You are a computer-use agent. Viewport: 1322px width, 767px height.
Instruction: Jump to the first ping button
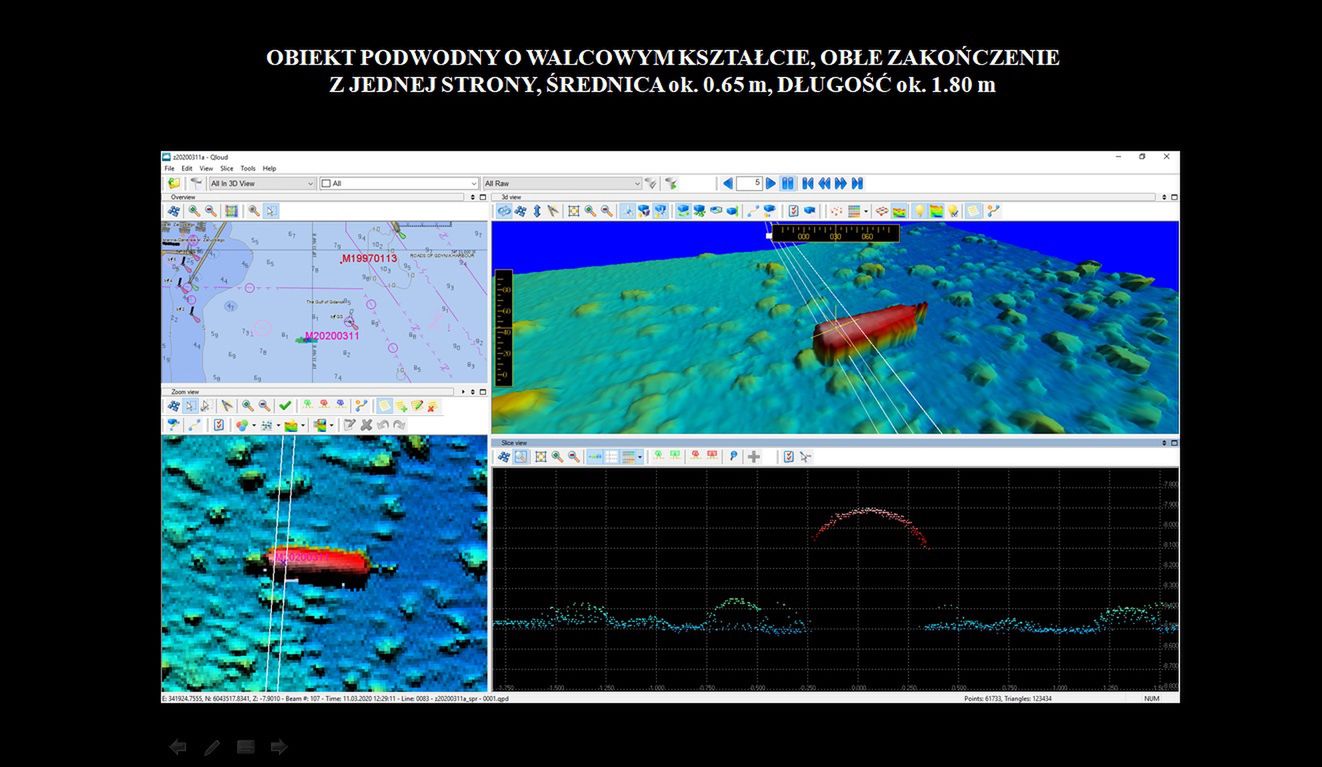point(808,183)
